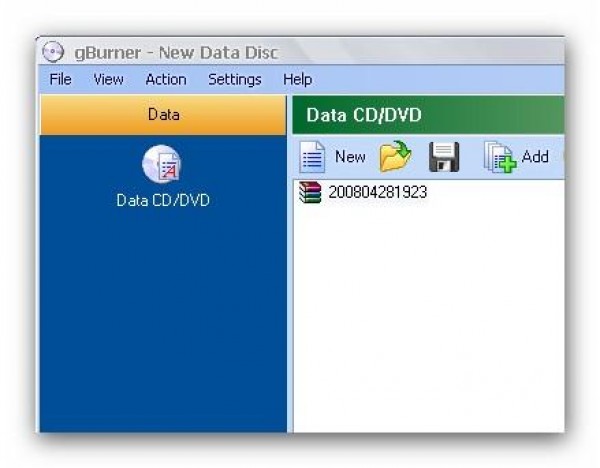Open the View menu

[108, 80]
